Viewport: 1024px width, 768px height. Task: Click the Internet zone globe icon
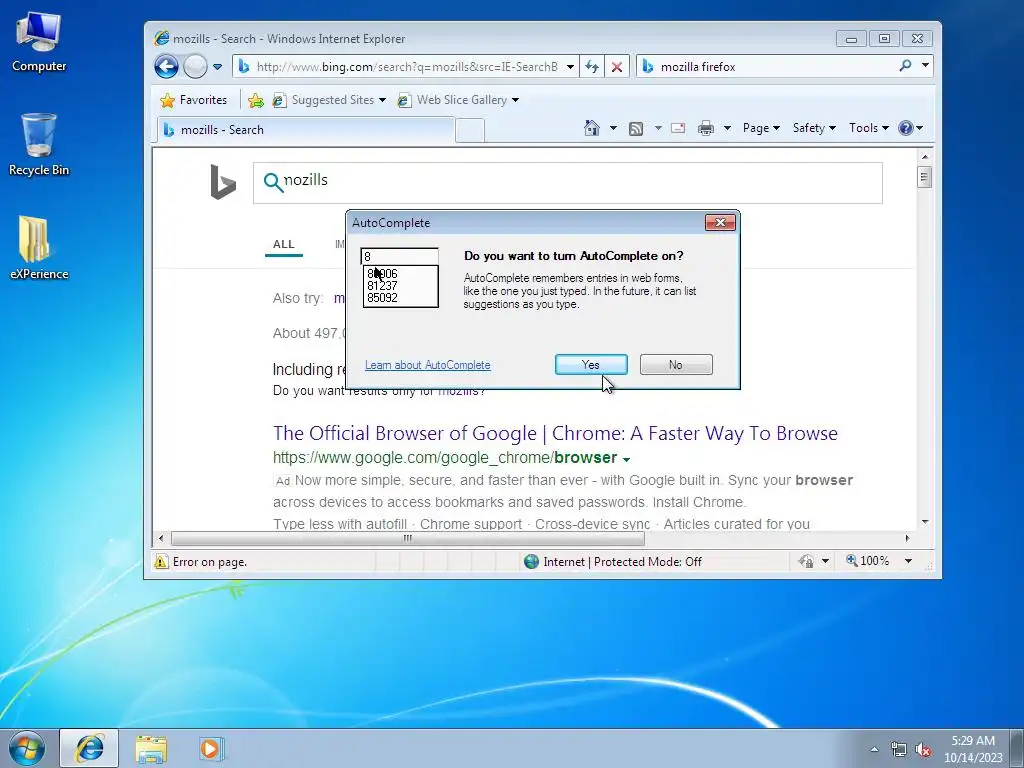(x=532, y=562)
